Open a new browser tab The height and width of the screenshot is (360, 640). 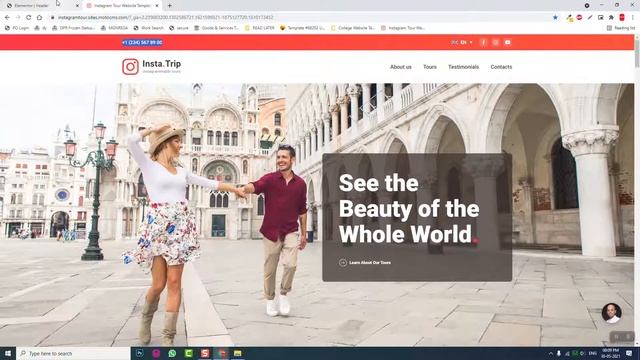pos(169,6)
